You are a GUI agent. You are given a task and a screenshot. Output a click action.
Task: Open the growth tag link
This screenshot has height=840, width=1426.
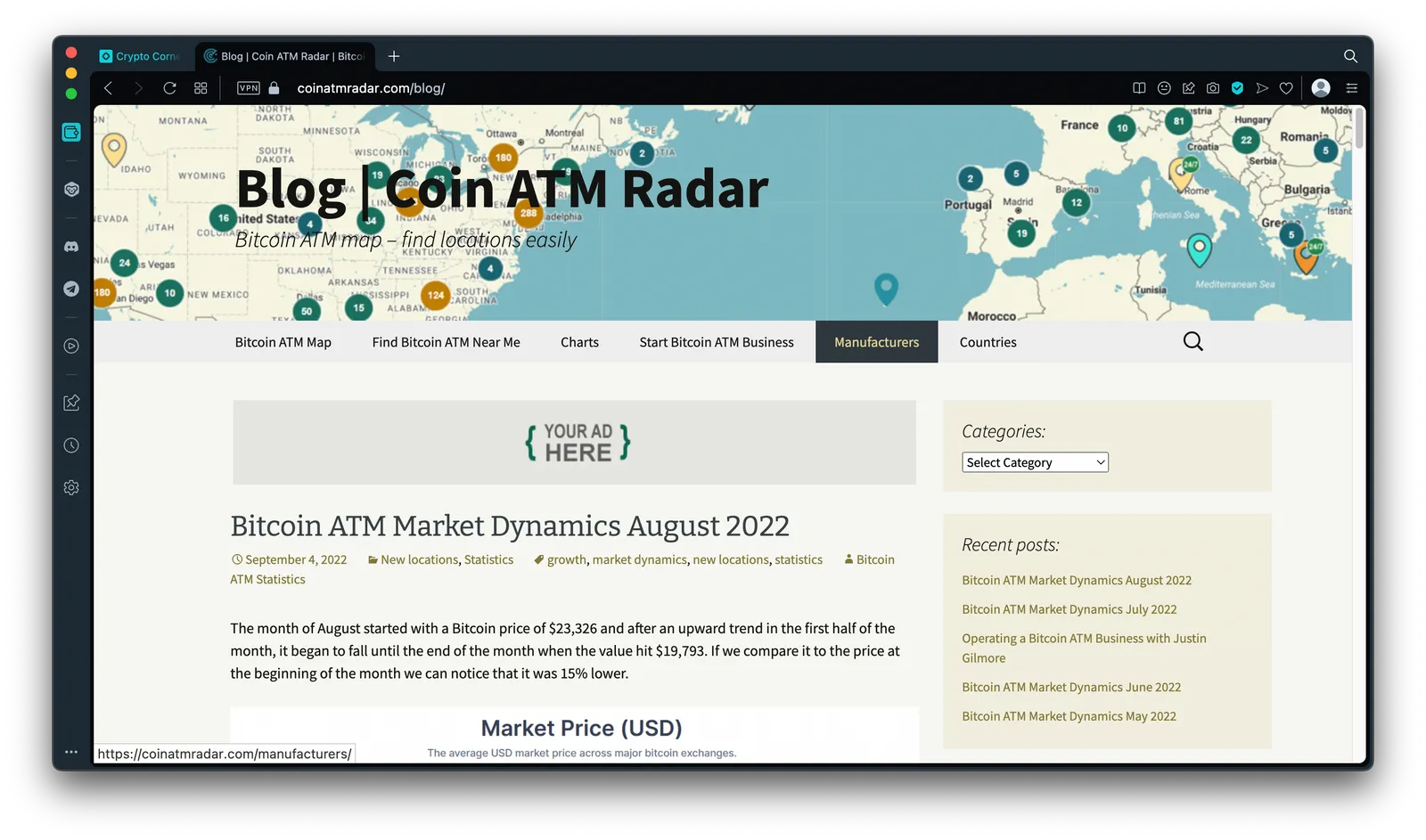(567, 559)
